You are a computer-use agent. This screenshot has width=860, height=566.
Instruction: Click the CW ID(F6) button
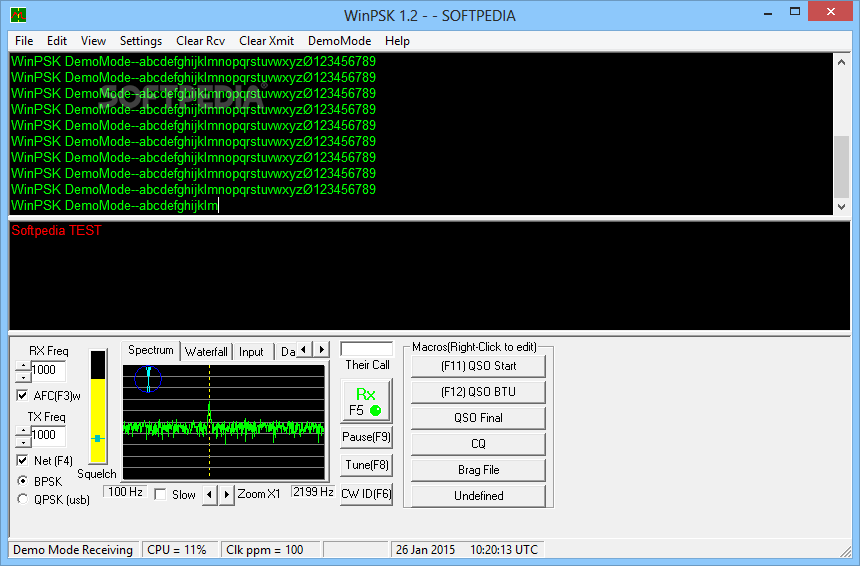click(366, 494)
